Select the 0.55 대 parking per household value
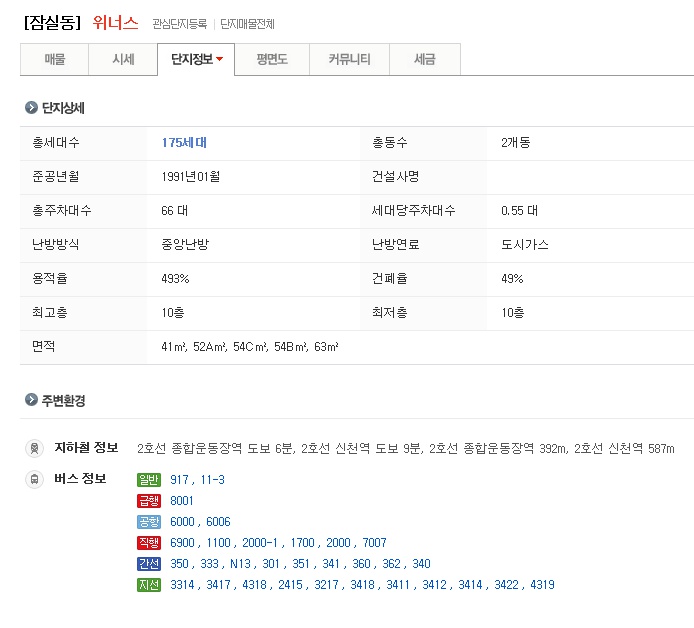The width and height of the screenshot is (694, 628). [x=520, y=211]
